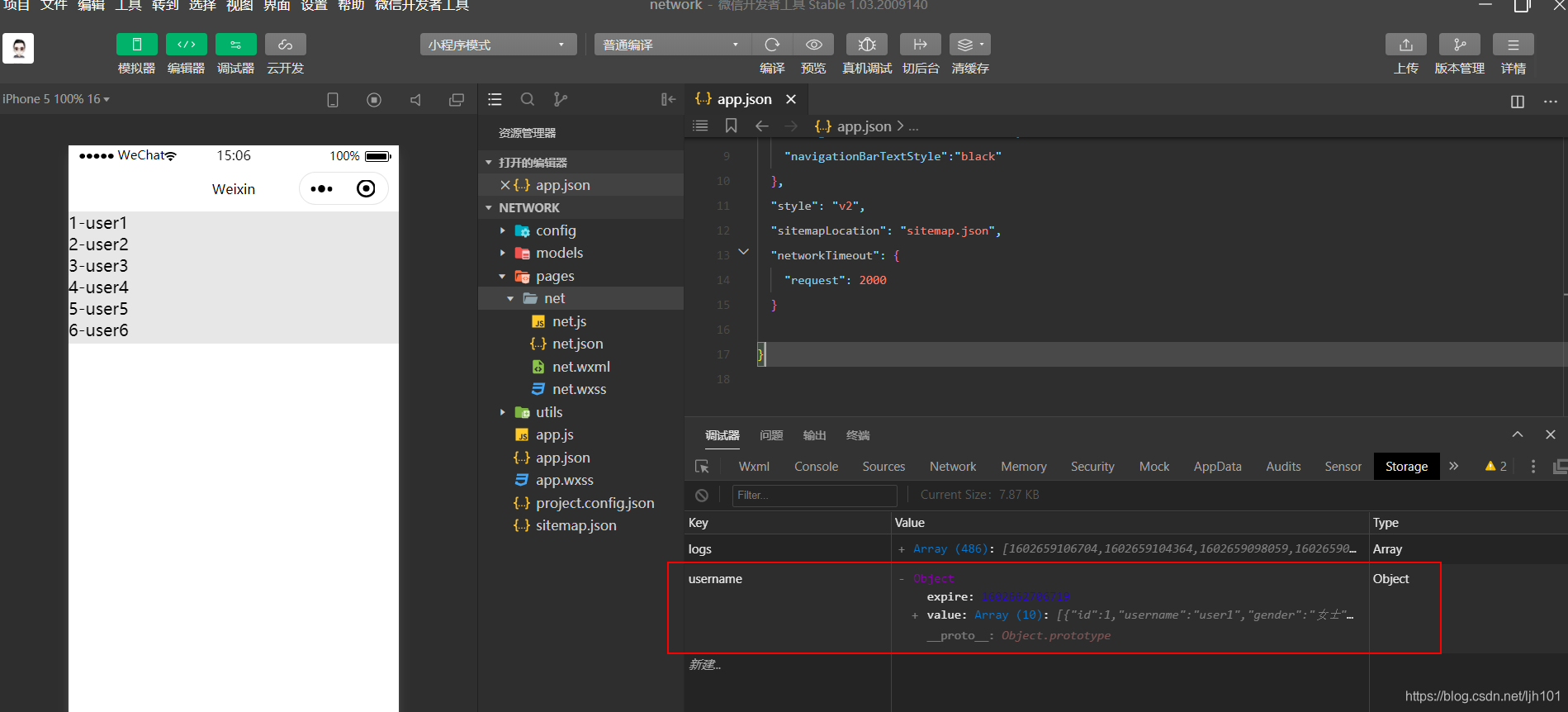Open sitemap.json file
Viewport: 1568px width, 712px height.
coord(576,525)
